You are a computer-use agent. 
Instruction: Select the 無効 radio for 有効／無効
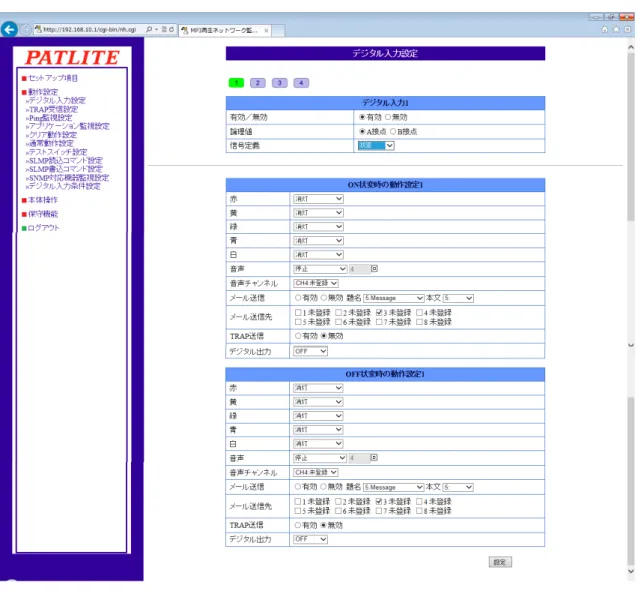coord(388,117)
